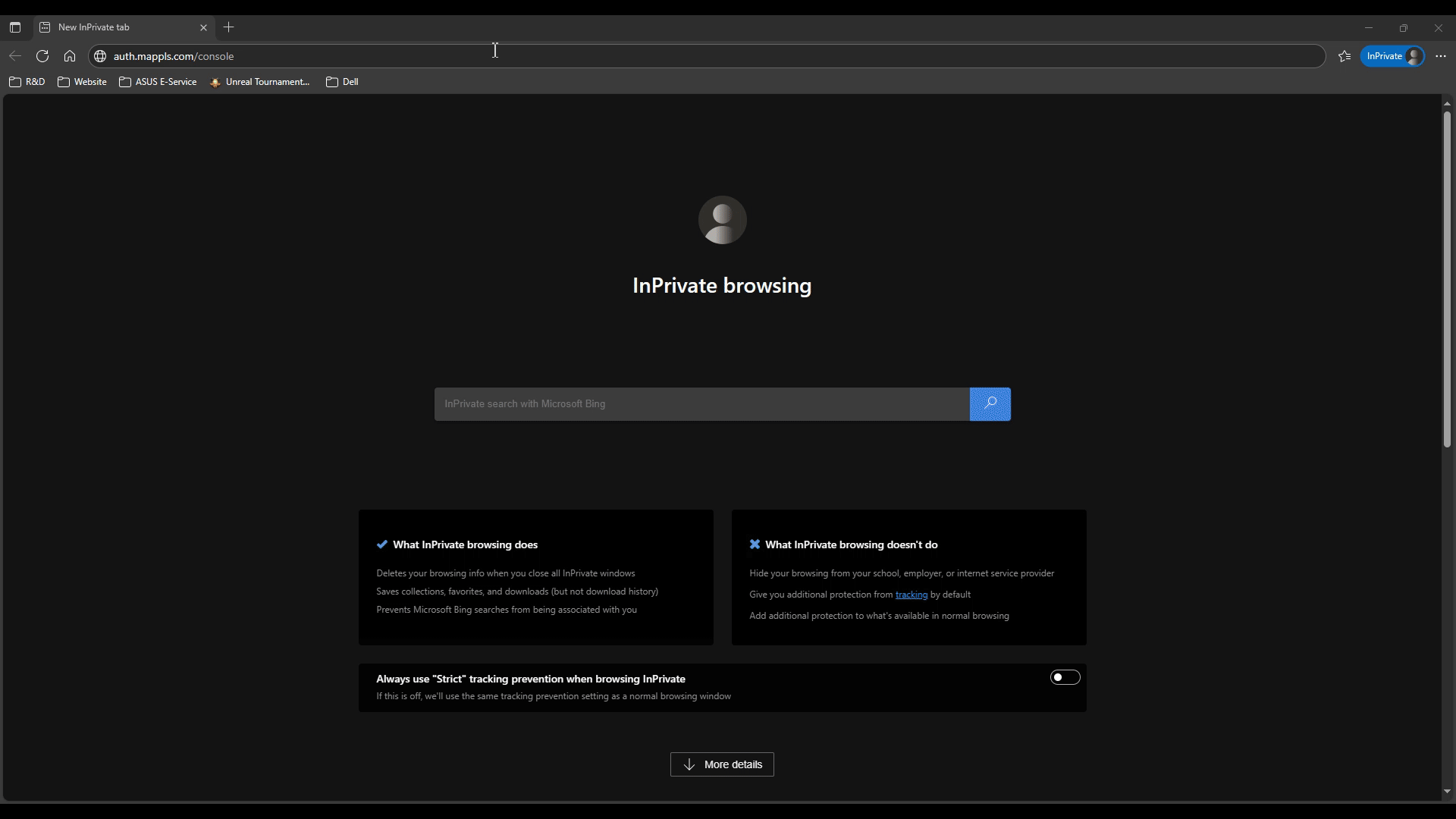Open the Website bookmarks folder
Image resolution: width=1456 pixels, height=819 pixels.
pyautogui.click(x=82, y=82)
